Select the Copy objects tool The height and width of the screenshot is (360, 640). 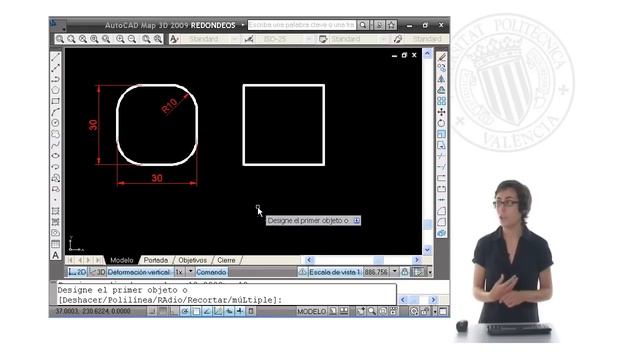tap(441, 68)
